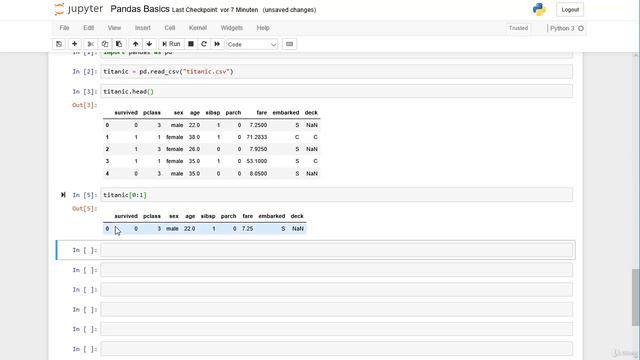
Task: Click into the pd.read_csv code cell
Action: pyautogui.click(x=337, y=71)
